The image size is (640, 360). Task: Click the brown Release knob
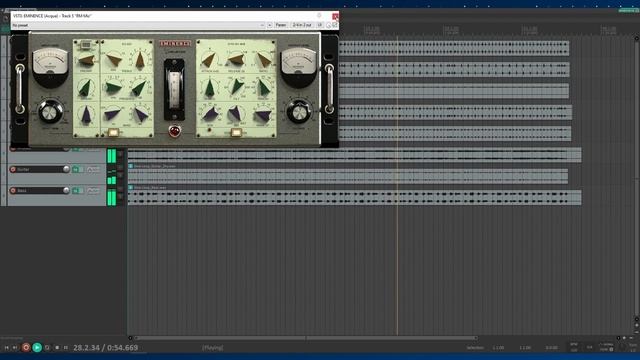coord(236,60)
